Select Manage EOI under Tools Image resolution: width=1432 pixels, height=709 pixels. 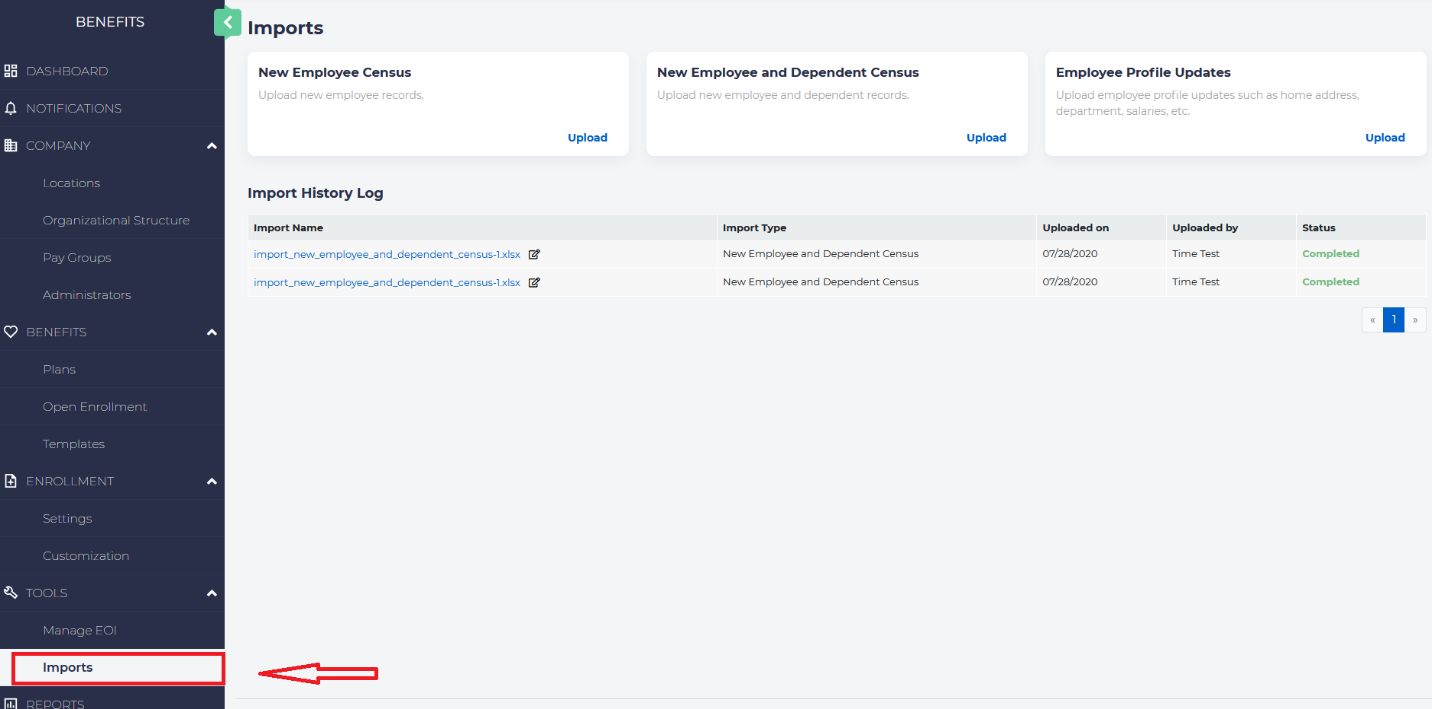(x=80, y=630)
